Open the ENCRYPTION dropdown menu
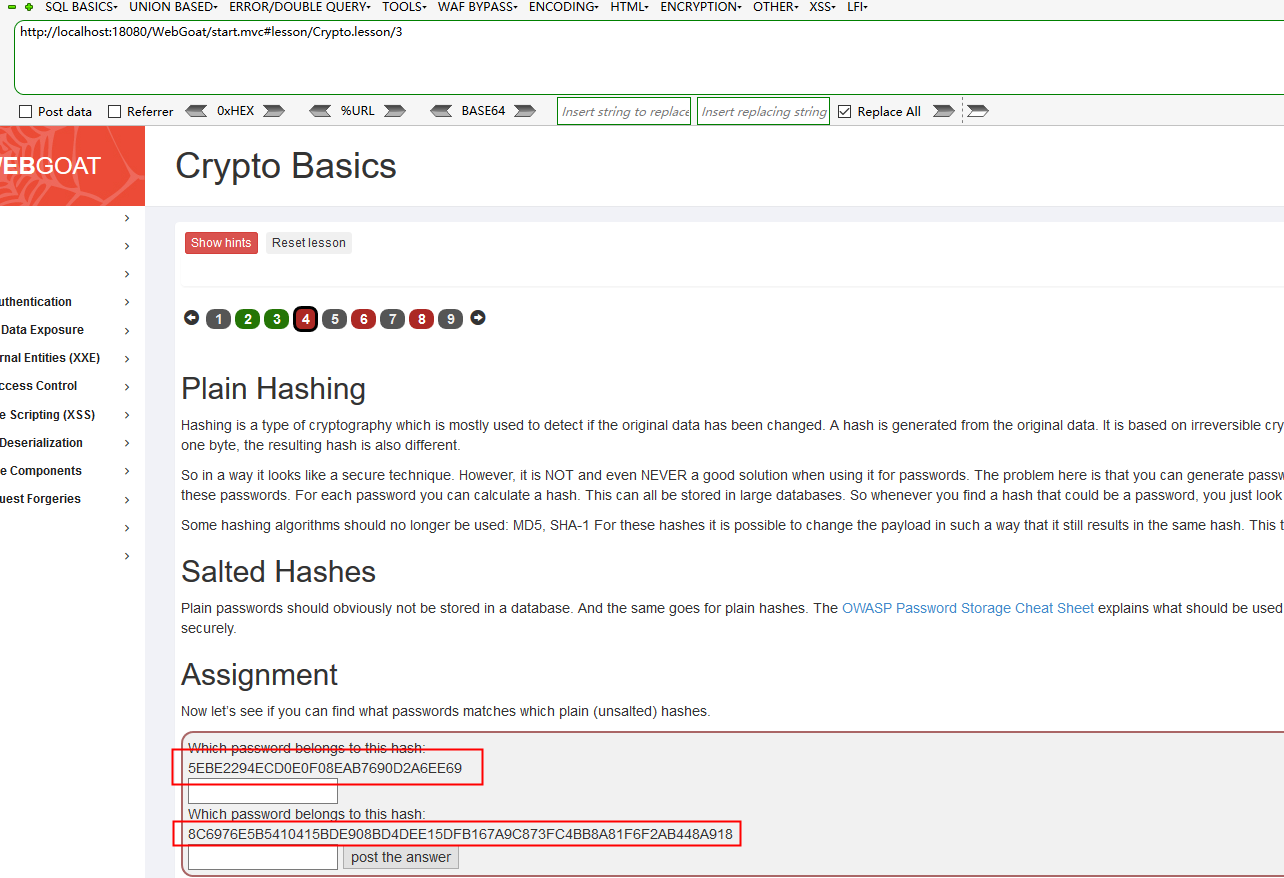This screenshot has width=1284, height=878. [x=701, y=7]
